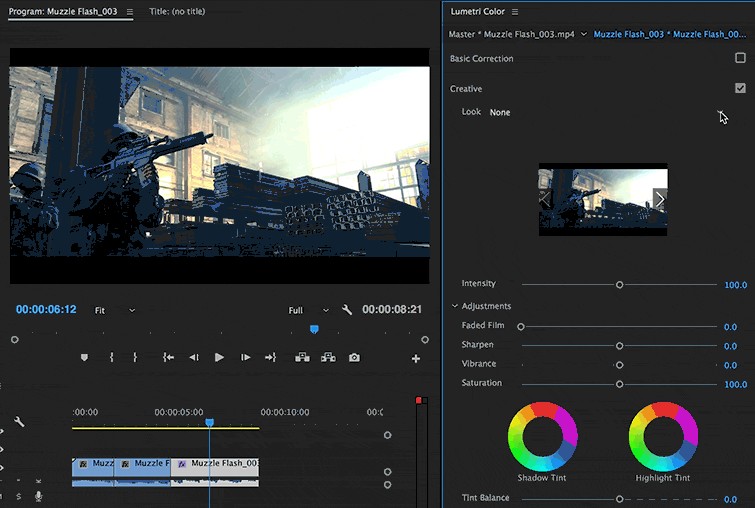Image resolution: width=755 pixels, height=508 pixels.
Task: Click the Play button in Program monitor
Action: pos(219,357)
